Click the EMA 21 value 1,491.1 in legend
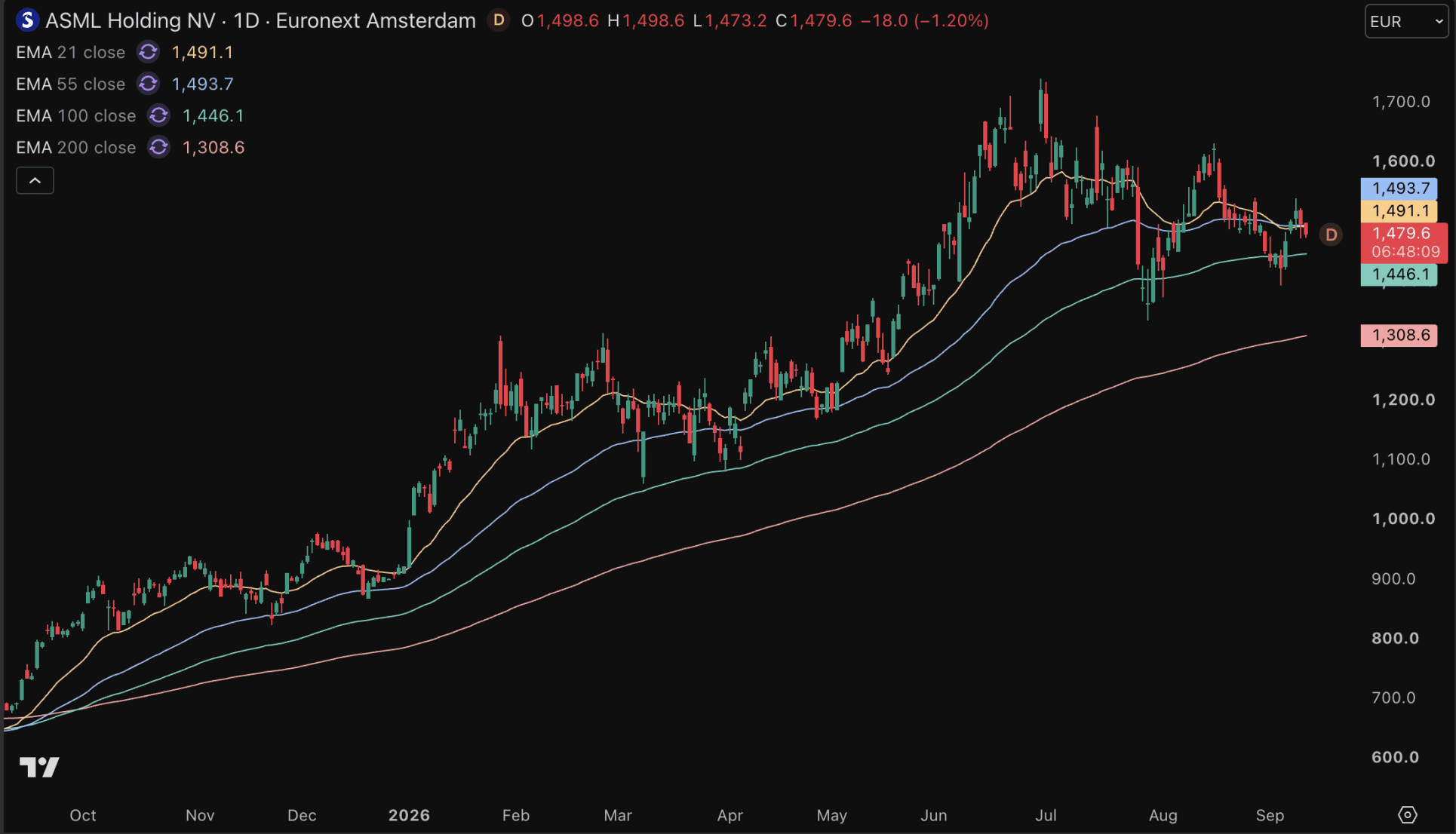The width and height of the screenshot is (1456, 834). (x=202, y=52)
